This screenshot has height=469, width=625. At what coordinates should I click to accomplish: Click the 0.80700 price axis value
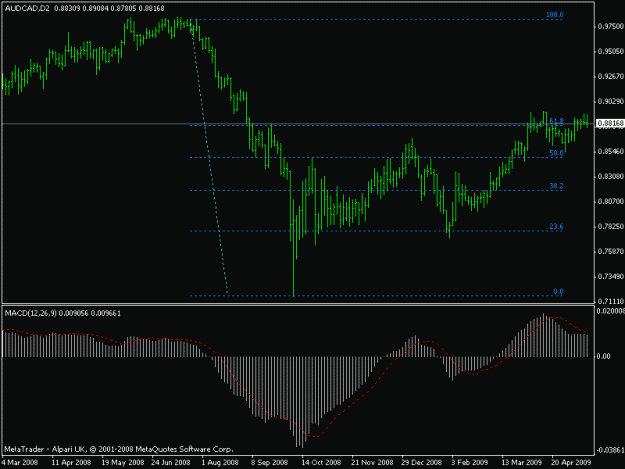[x=611, y=202]
